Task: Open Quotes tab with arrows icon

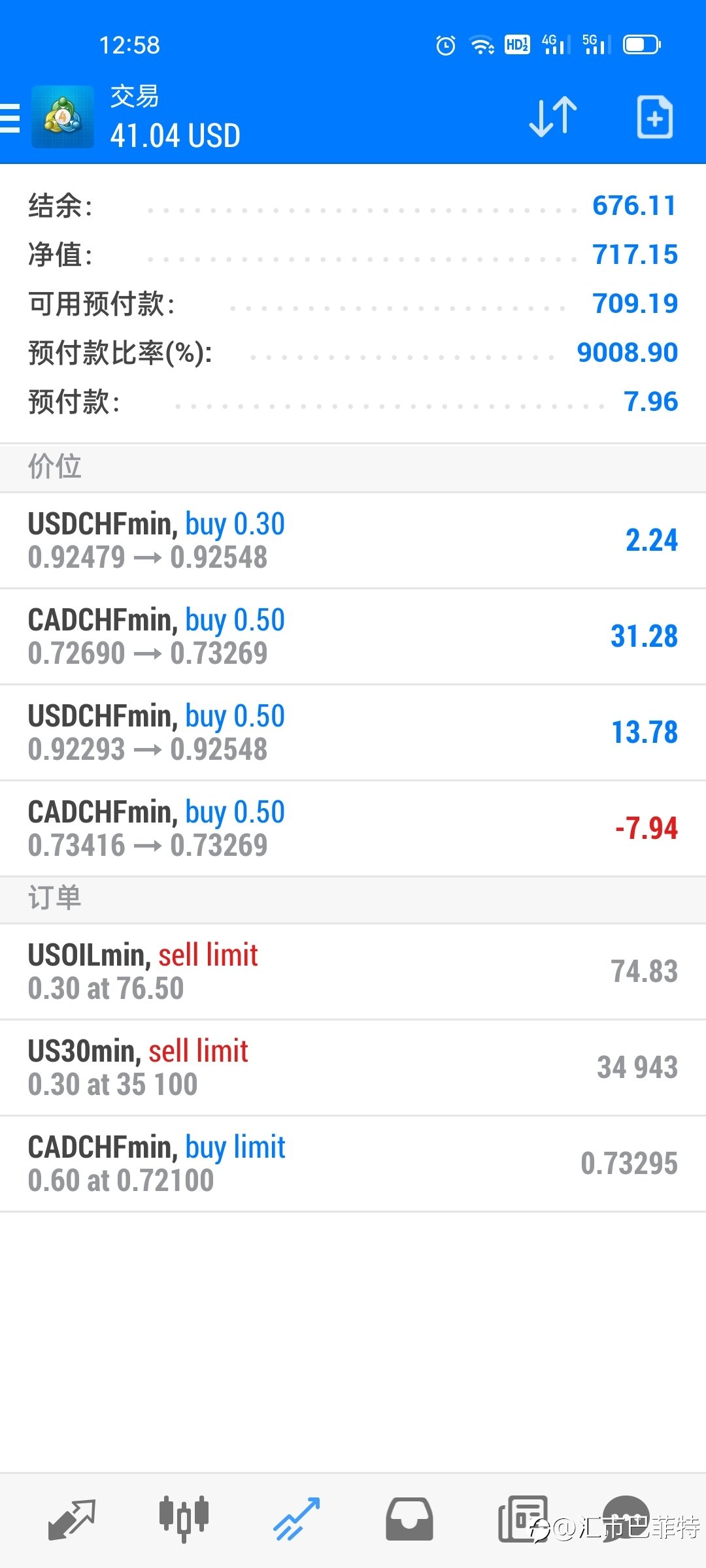Action: point(72,1520)
